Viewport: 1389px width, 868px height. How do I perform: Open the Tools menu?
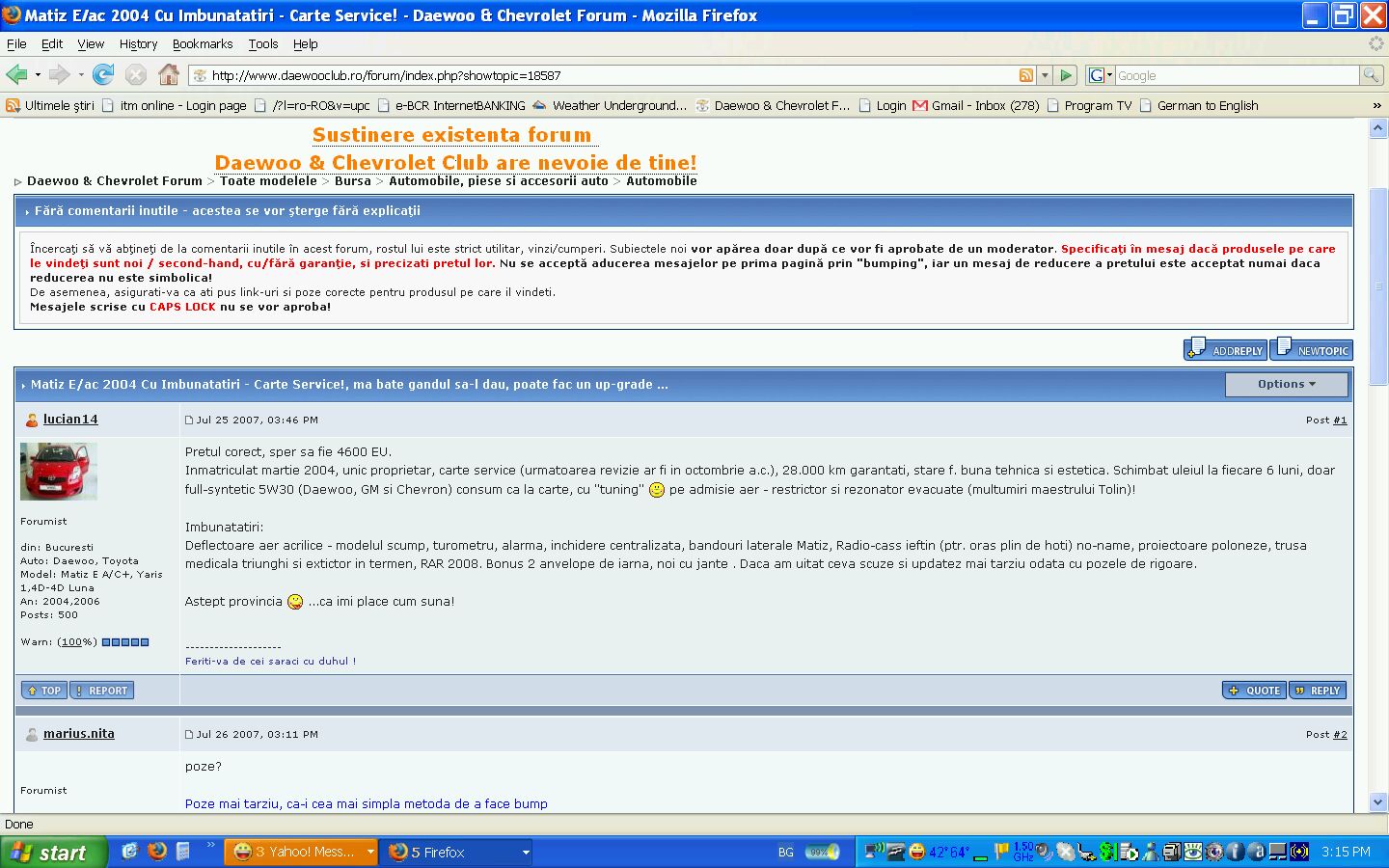pos(263,43)
